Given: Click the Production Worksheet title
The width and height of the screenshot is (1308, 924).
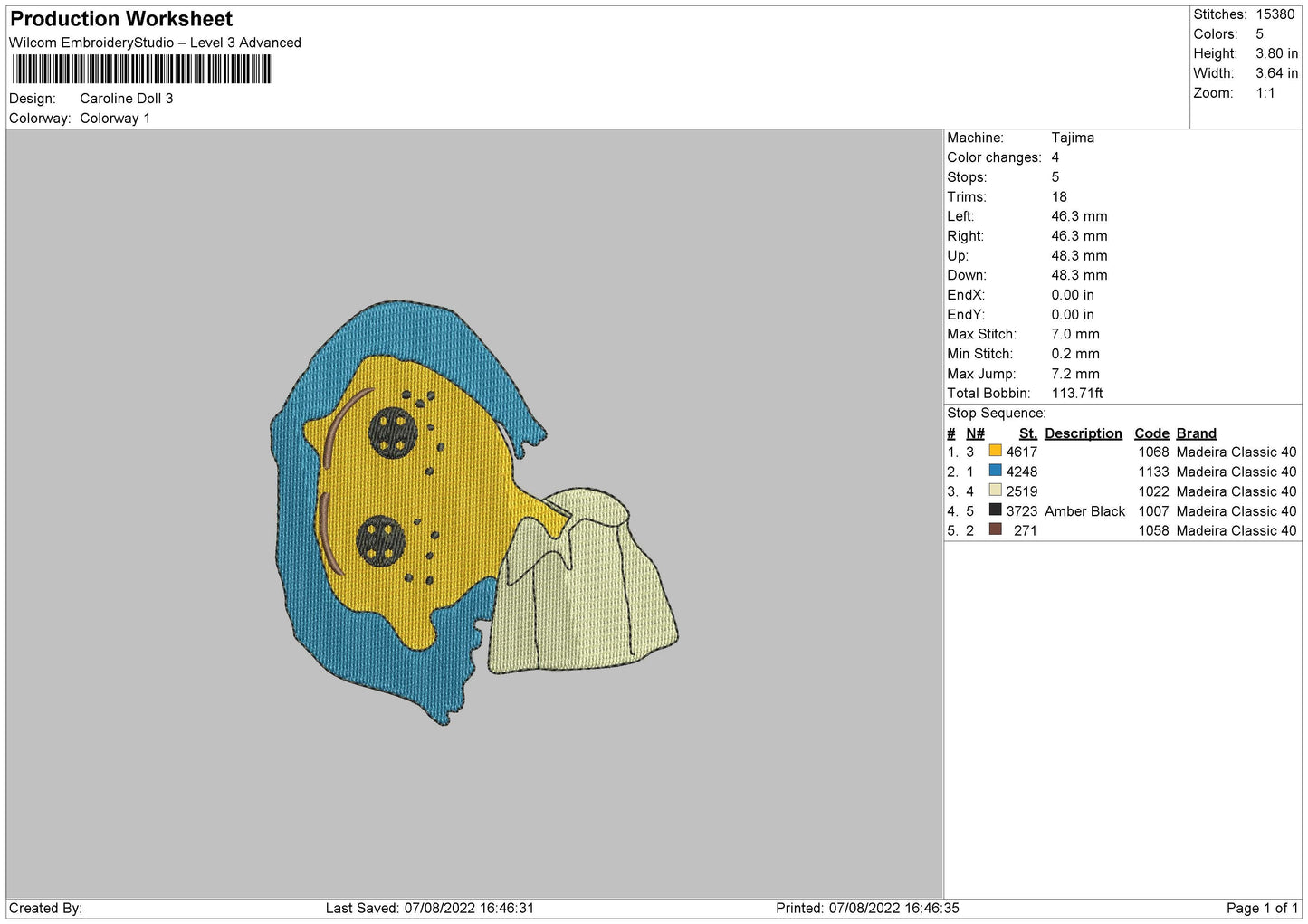Looking at the screenshot, I should pyautogui.click(x=121, y=19).
